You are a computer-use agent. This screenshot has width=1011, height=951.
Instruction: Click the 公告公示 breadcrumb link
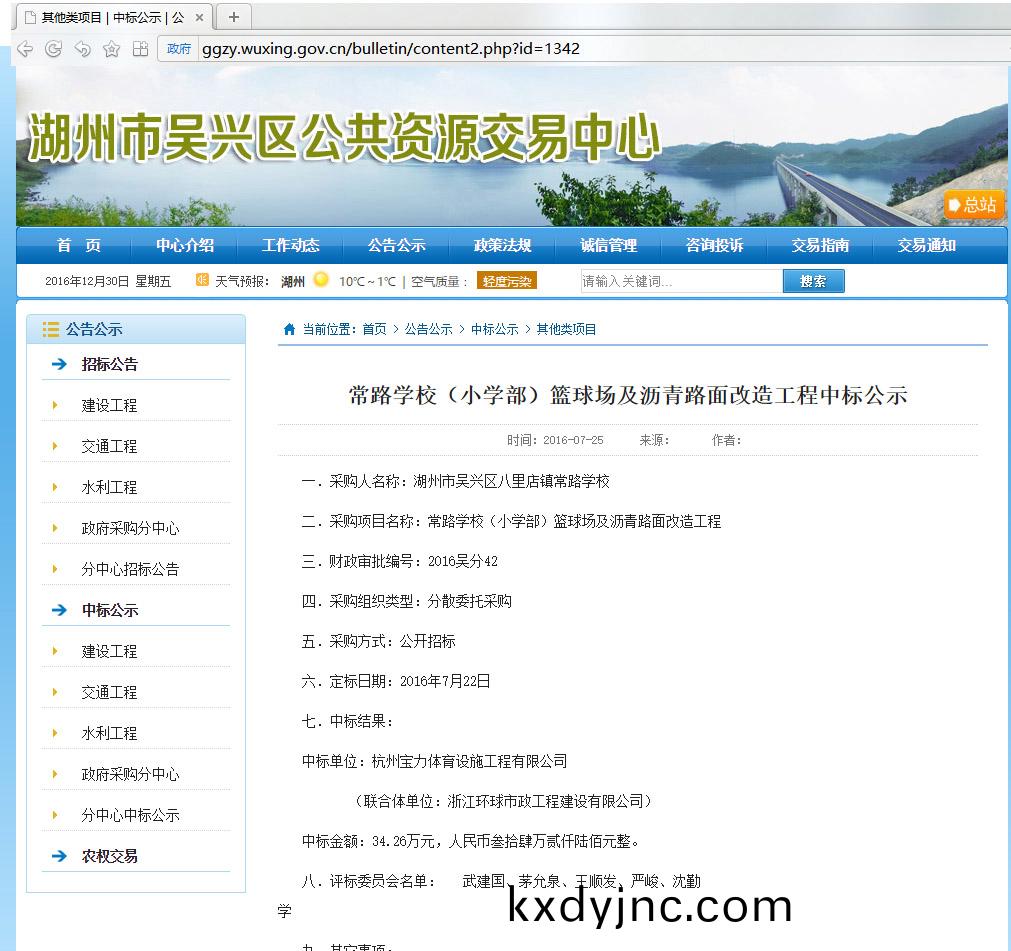click(428, 329)
